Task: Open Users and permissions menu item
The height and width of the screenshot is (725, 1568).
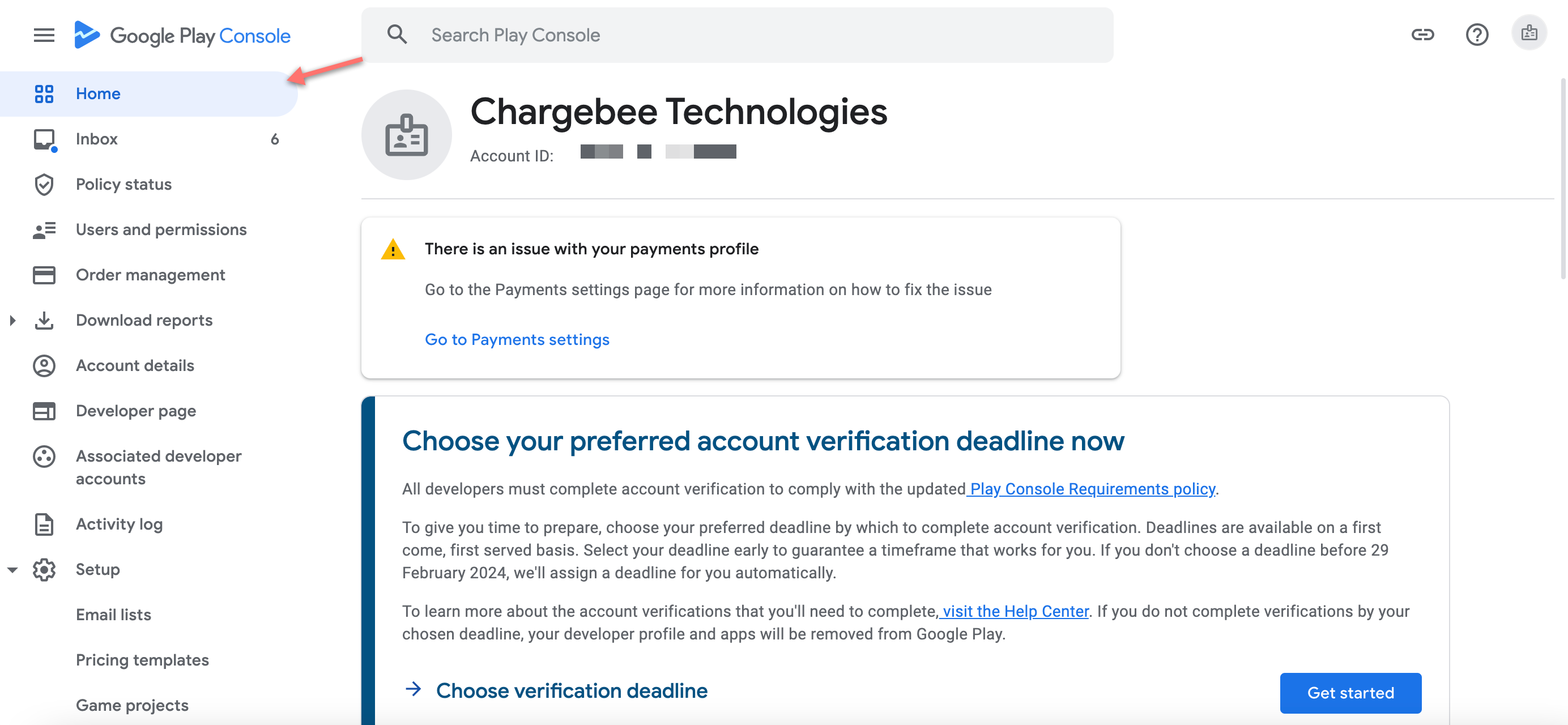Action: (161, 229)
